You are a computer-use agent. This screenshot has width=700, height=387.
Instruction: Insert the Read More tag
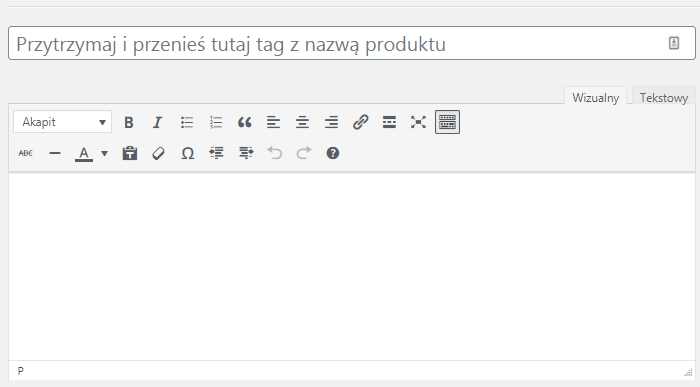coord(389,122)
